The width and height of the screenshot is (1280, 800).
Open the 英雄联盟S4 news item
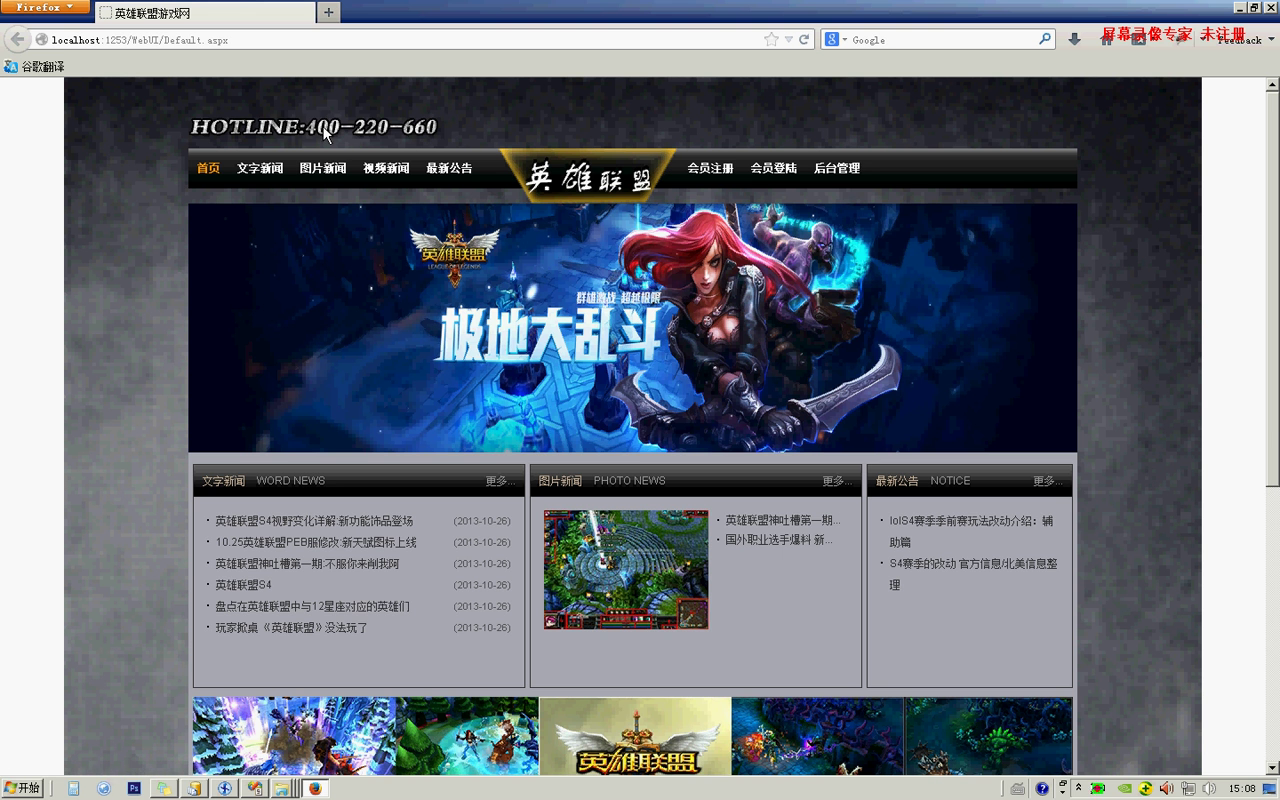pos(243,585)
